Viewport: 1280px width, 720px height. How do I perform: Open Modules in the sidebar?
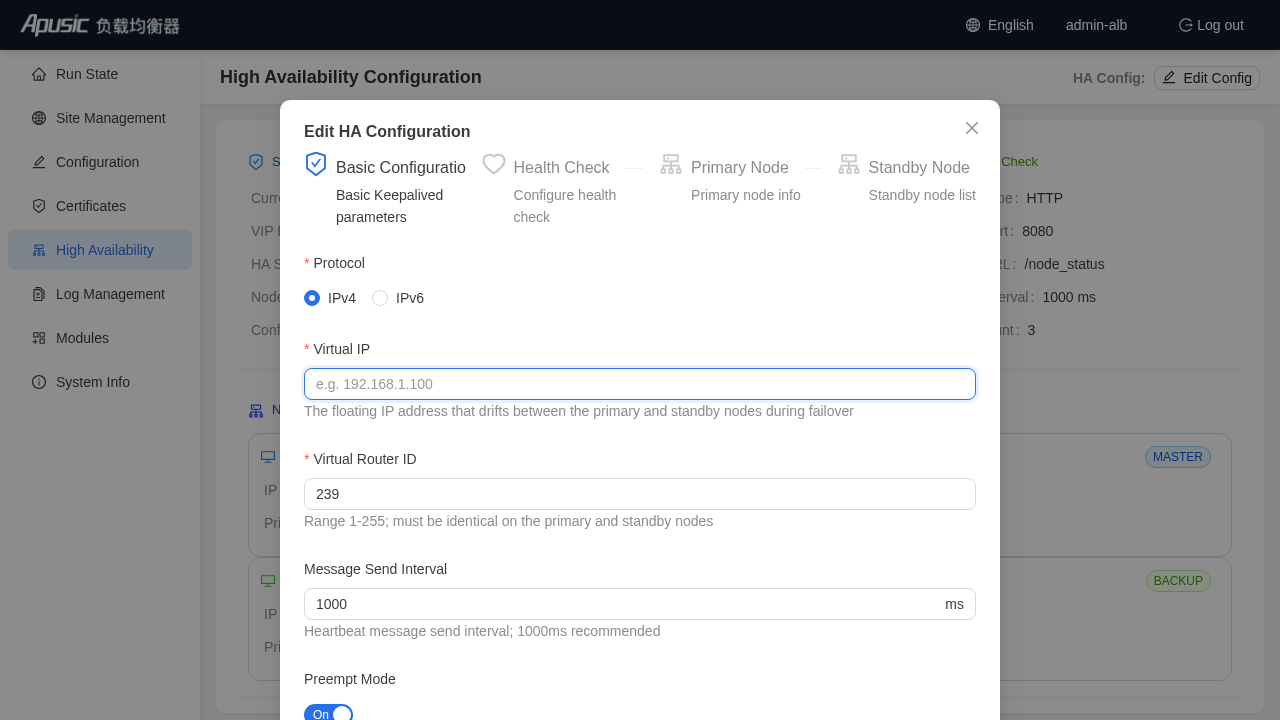(100, 338)
